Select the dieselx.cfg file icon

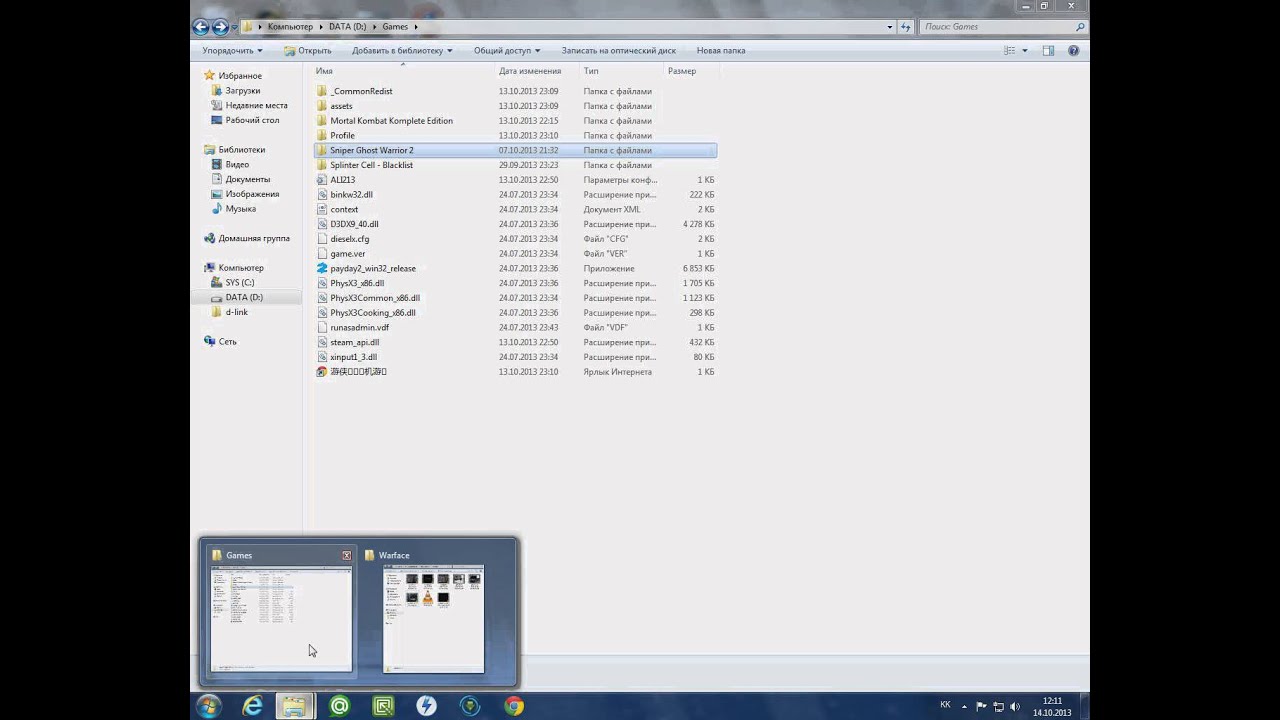point(322,239)
